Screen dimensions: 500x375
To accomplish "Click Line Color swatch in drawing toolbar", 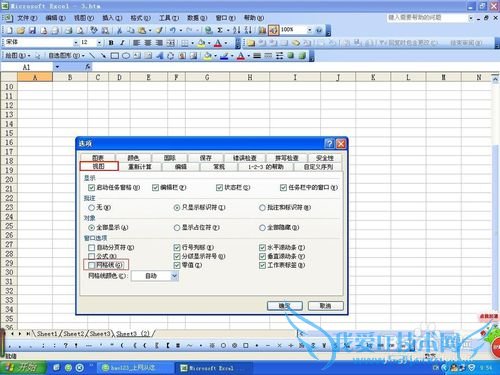I will (224, 56).
